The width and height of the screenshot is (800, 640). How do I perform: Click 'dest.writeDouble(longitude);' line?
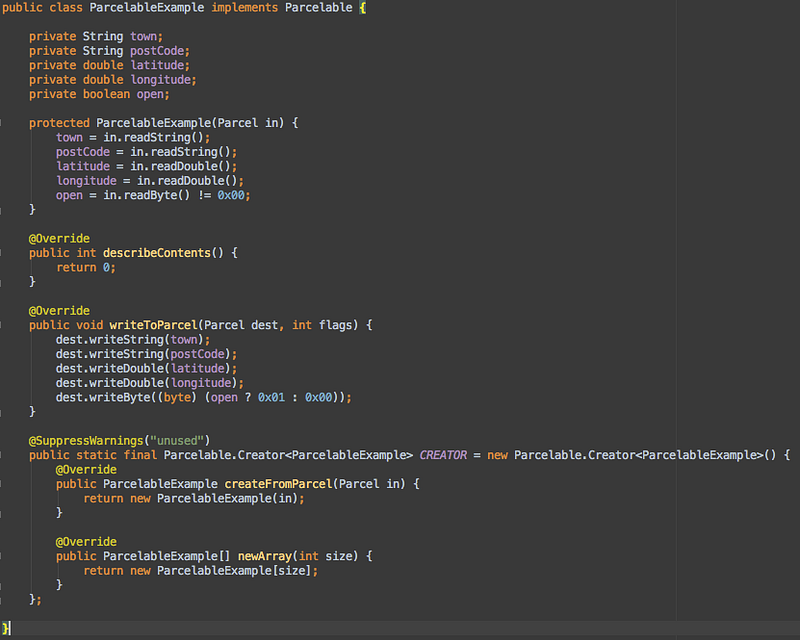coord(150,383)
